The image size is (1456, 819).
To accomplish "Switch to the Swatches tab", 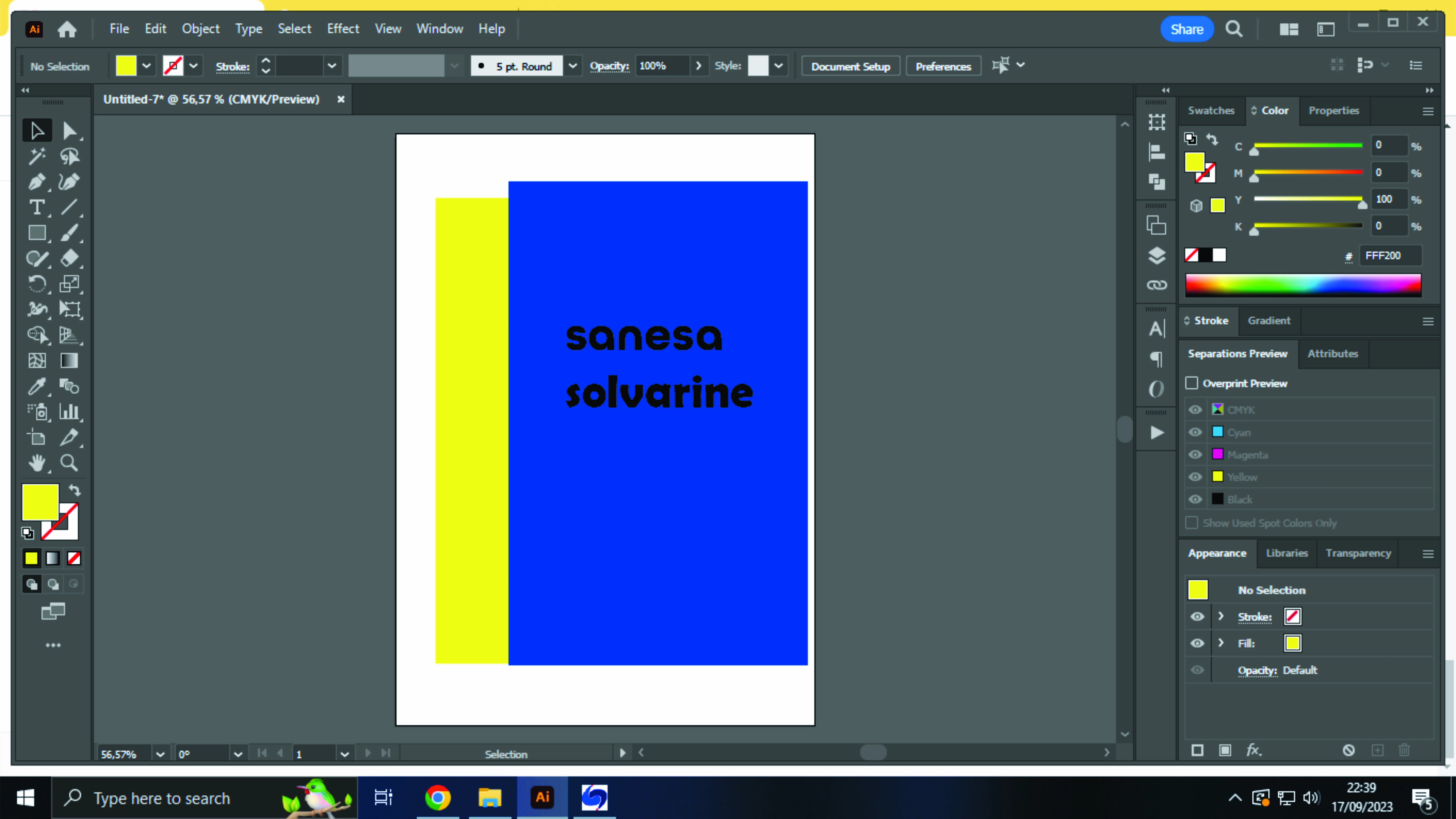I will [x=1211, y=110].
